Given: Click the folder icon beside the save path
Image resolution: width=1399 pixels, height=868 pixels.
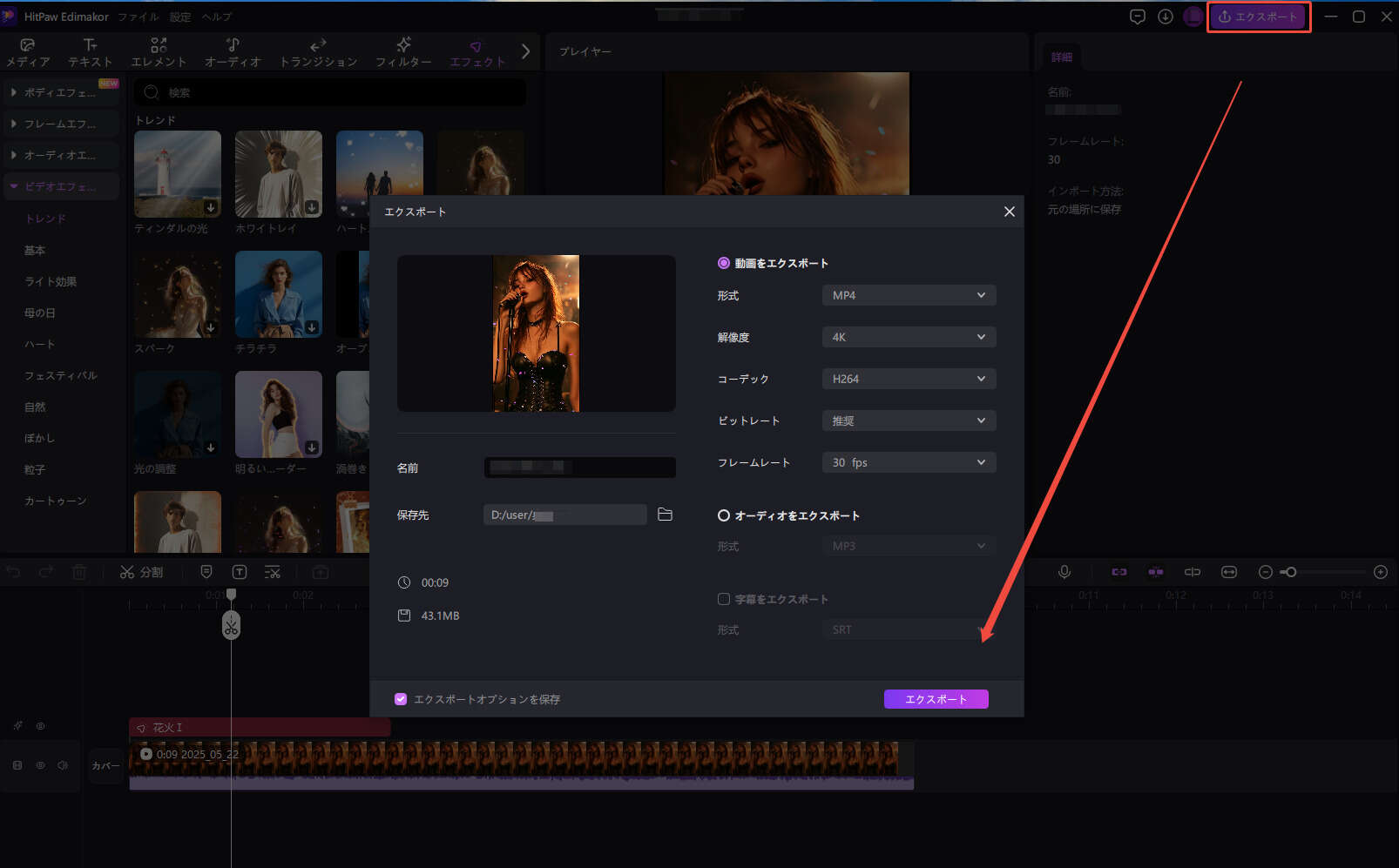Looking at the screenshot, I should [x=665, y=515].
